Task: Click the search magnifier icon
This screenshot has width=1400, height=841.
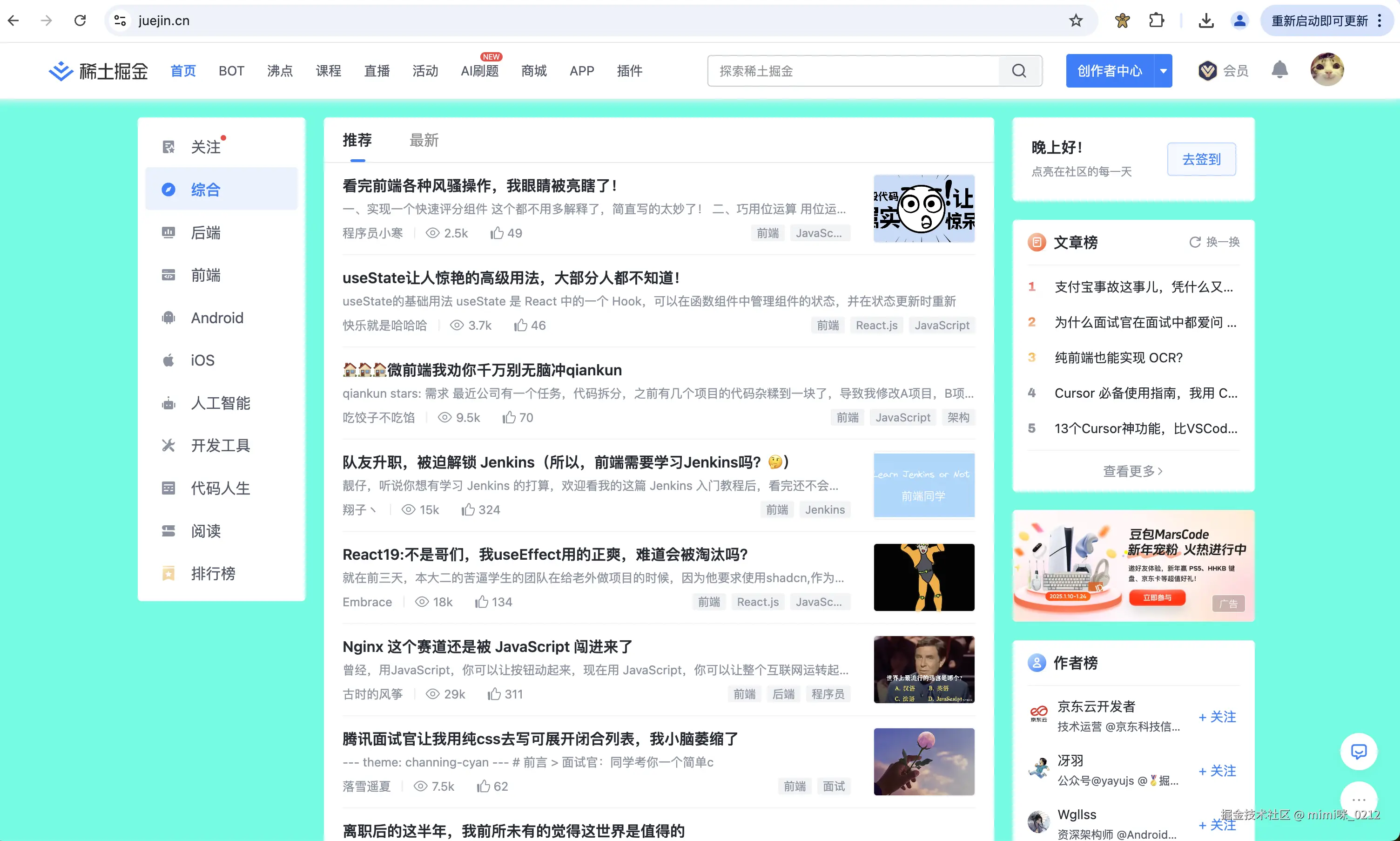Action: [1019, 71]
